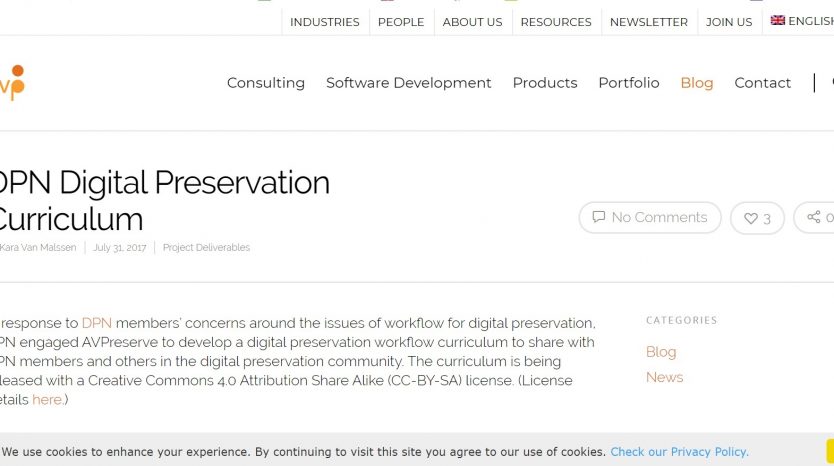Open the Contact navigation item
This screenshot has height=466, width=834.
tap(763, 83)
